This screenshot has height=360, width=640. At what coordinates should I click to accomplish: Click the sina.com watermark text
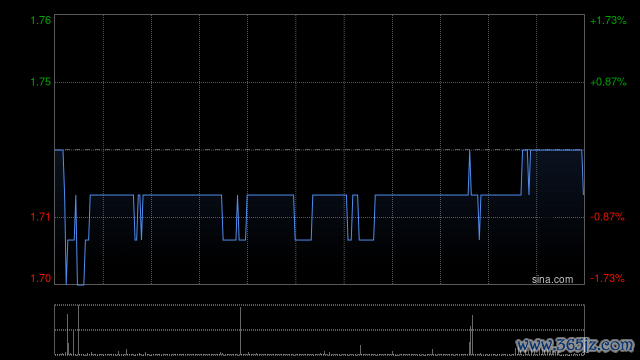(x=552, y=280)
